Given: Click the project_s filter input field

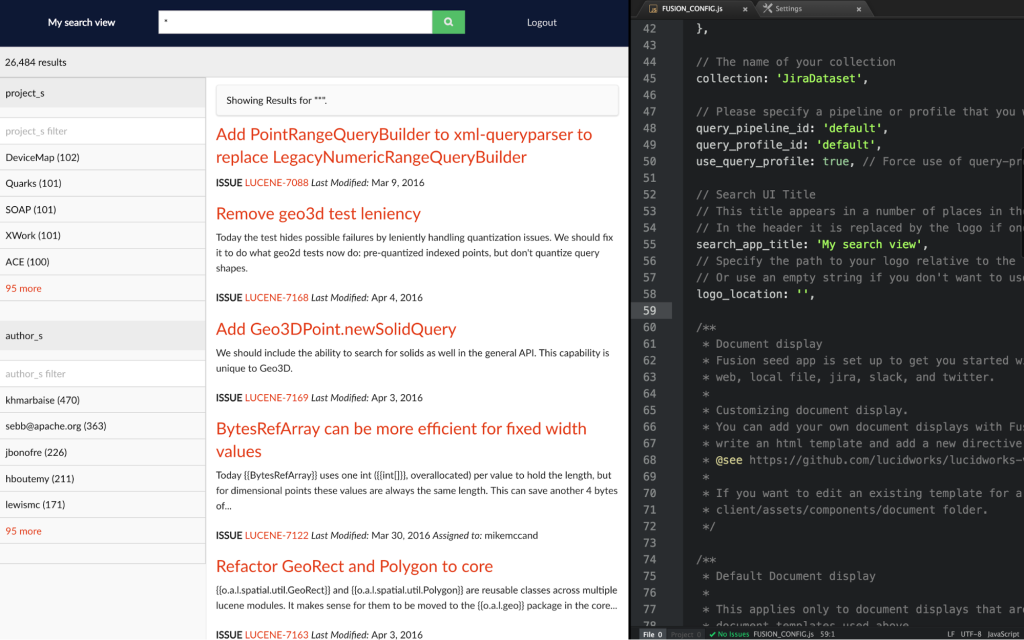Looking at the screenshot, I should click(x=100, y=130).
